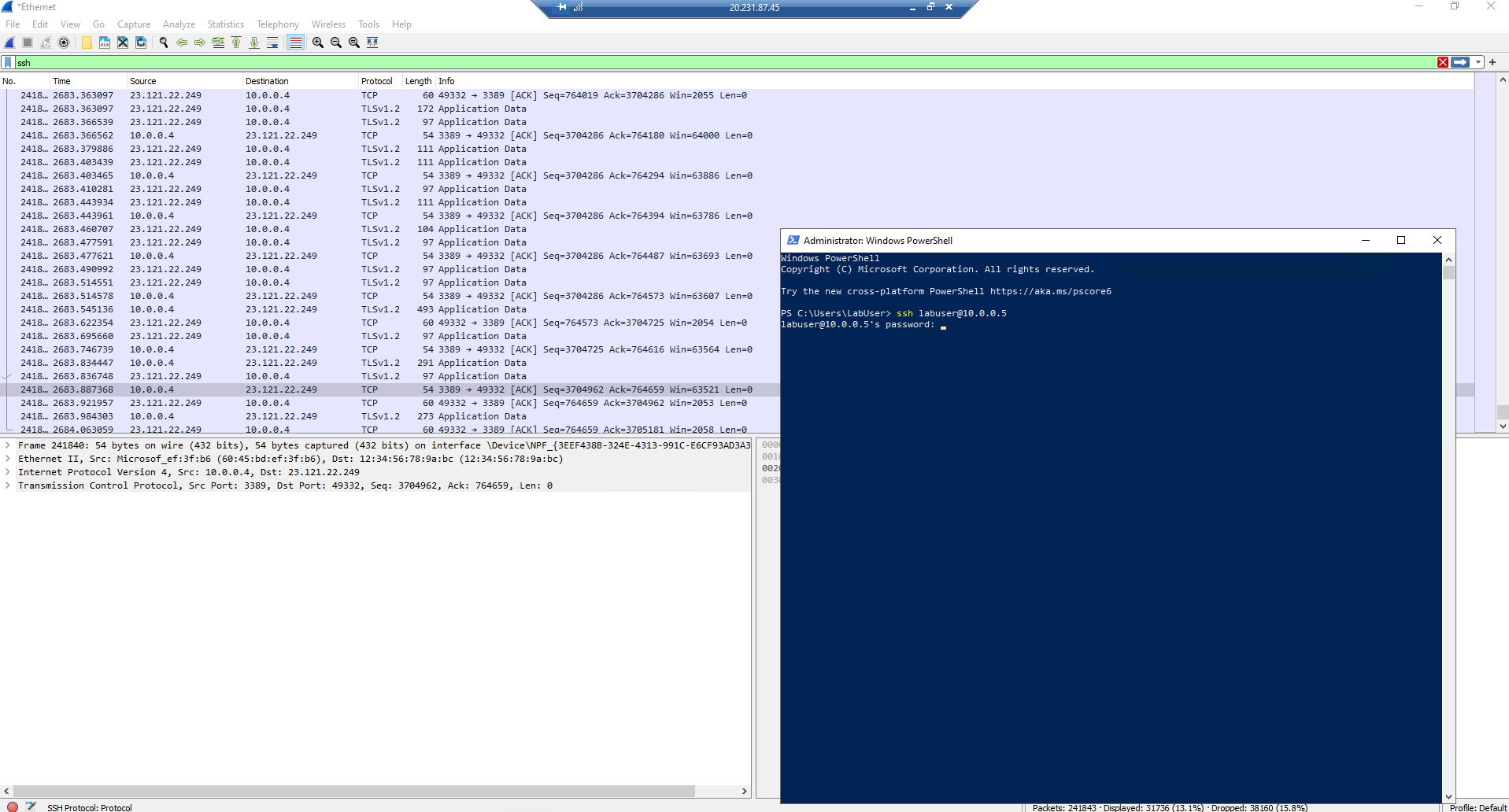Viewport: 1509px width, 812px height.
Task: Click the expert information icon in the status bar
Action: click(11, 807)
